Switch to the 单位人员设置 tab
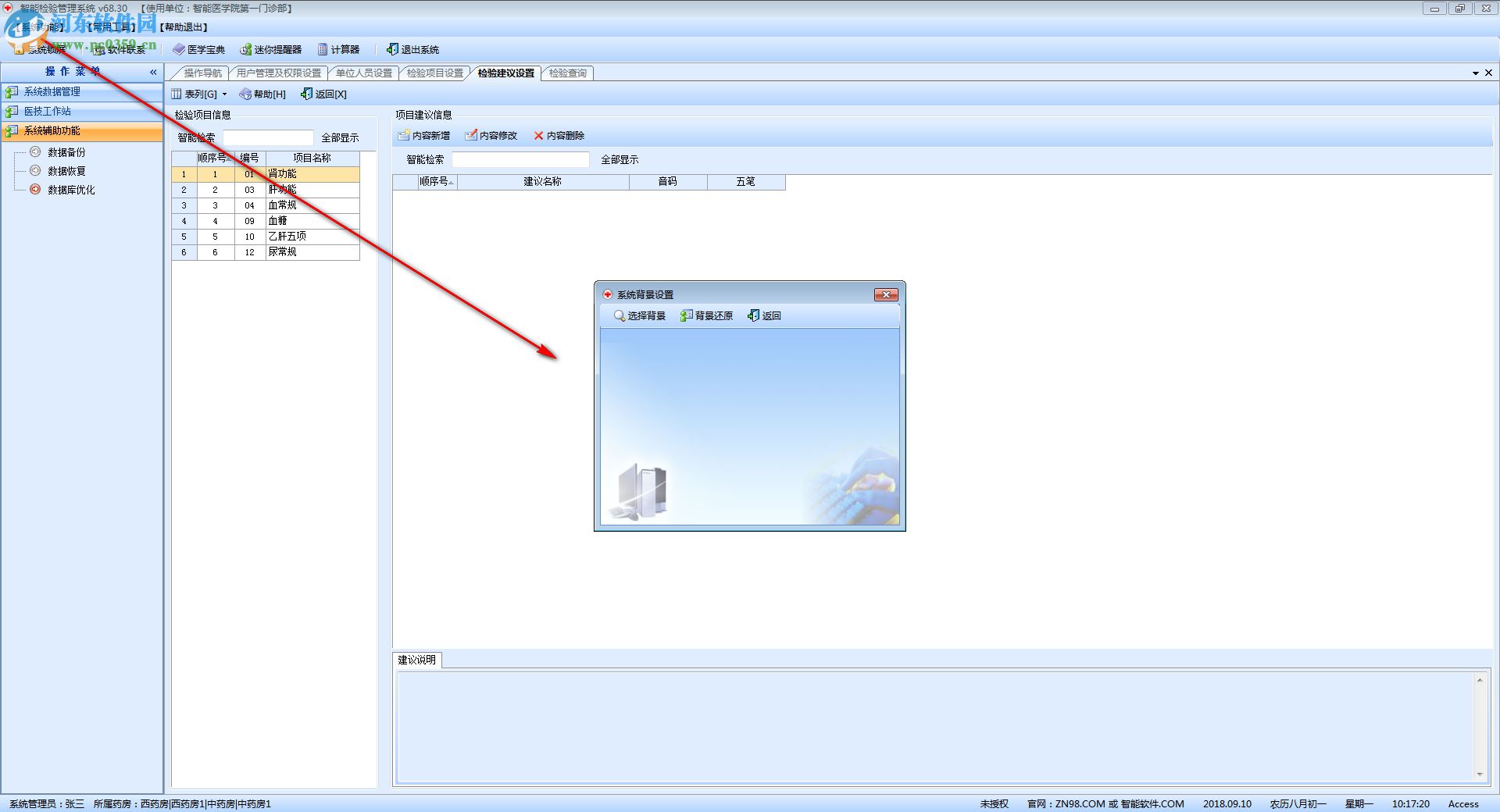 [x=364, y=73]
